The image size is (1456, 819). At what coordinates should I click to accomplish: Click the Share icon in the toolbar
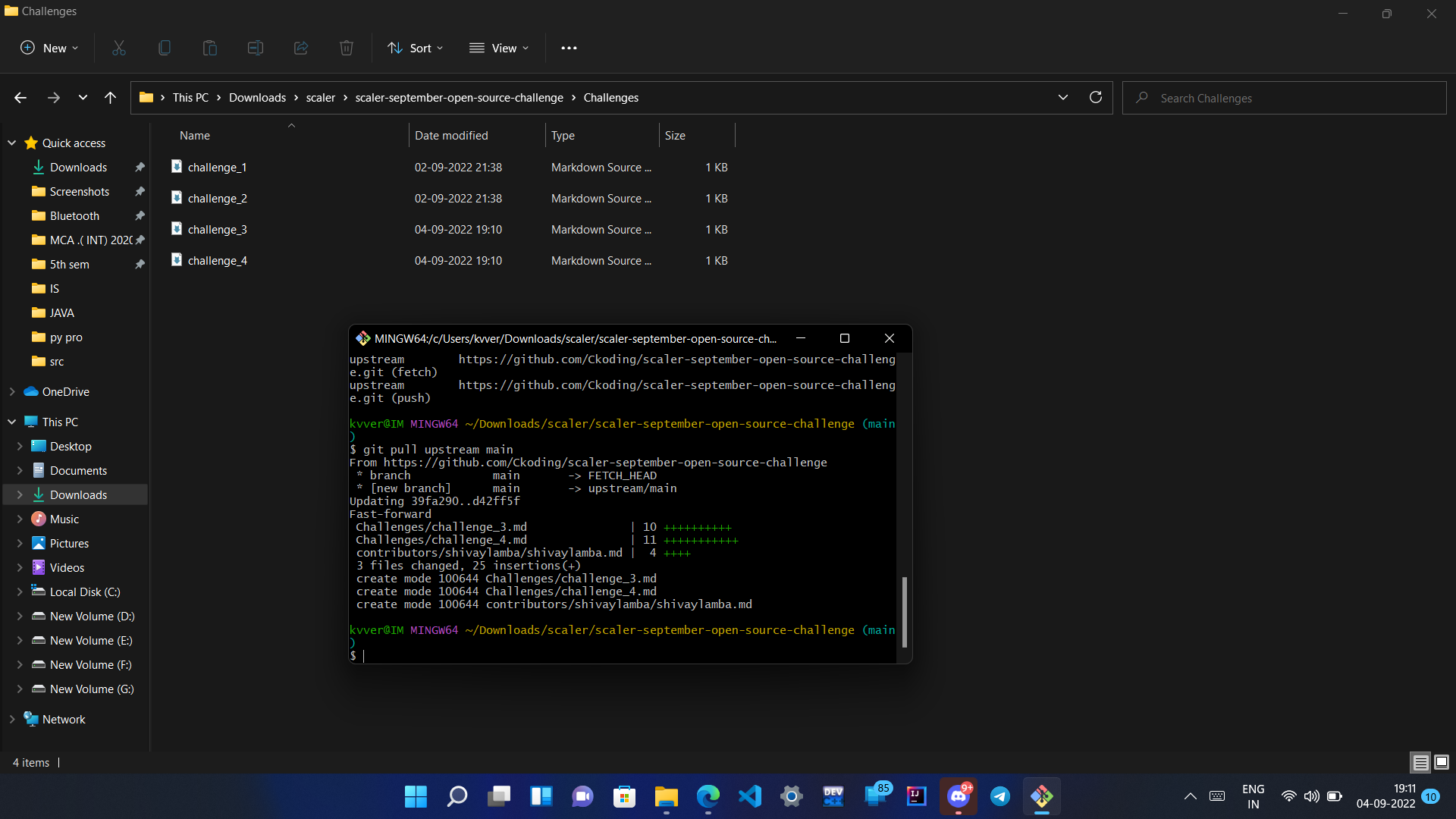(300, 47)
